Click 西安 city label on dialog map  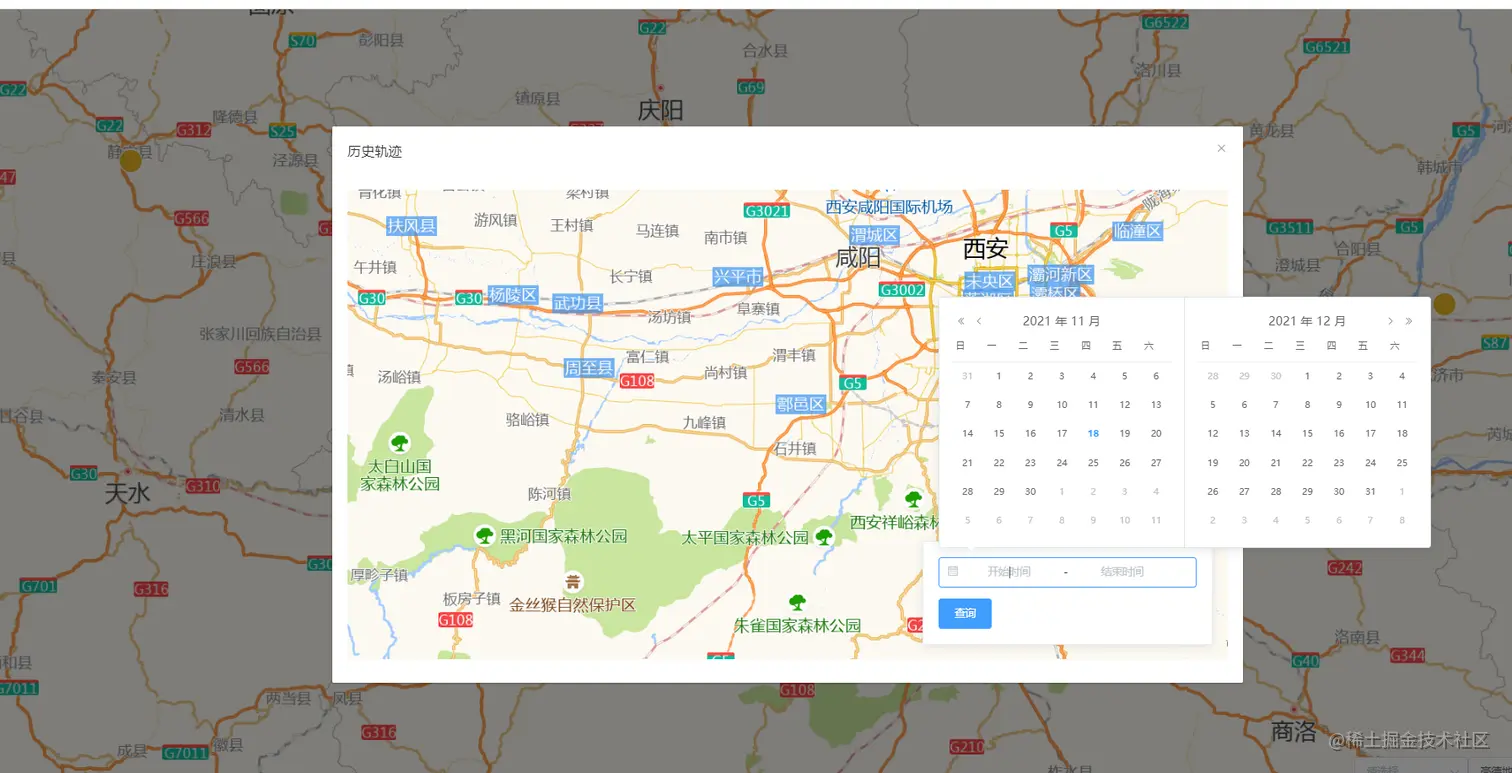click(x=985, y=248)
